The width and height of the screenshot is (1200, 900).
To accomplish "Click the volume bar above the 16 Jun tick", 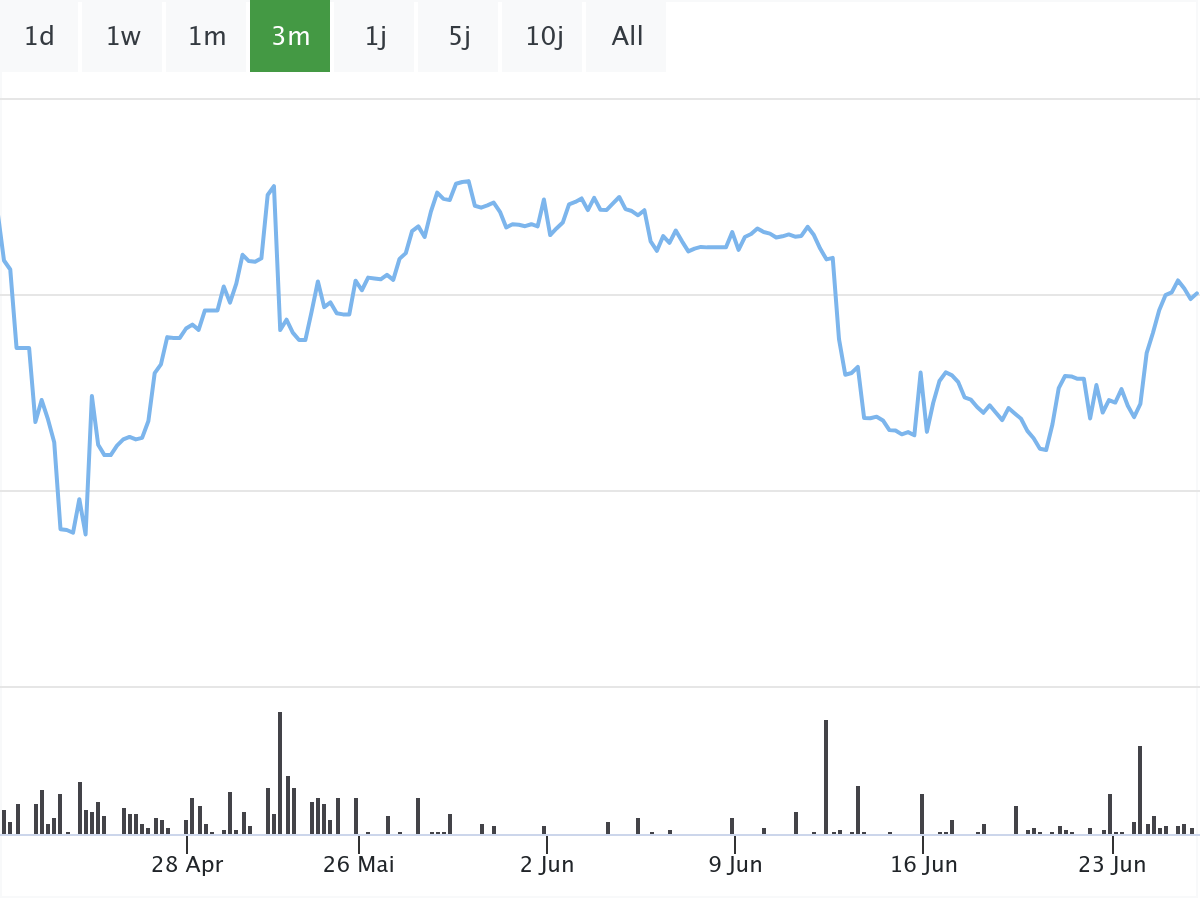I will click(922, 814).
